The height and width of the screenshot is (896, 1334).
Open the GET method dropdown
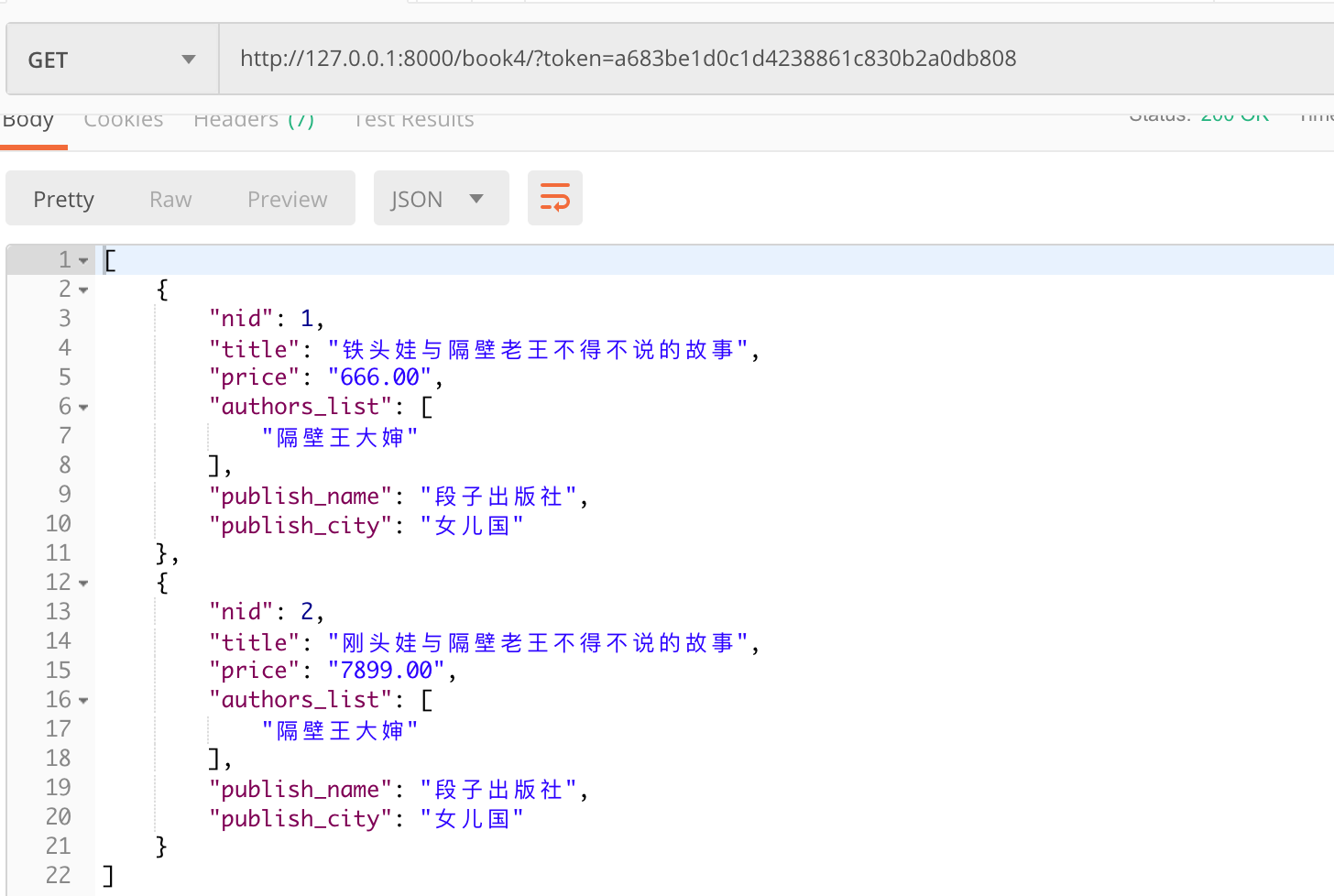point(113,60)
